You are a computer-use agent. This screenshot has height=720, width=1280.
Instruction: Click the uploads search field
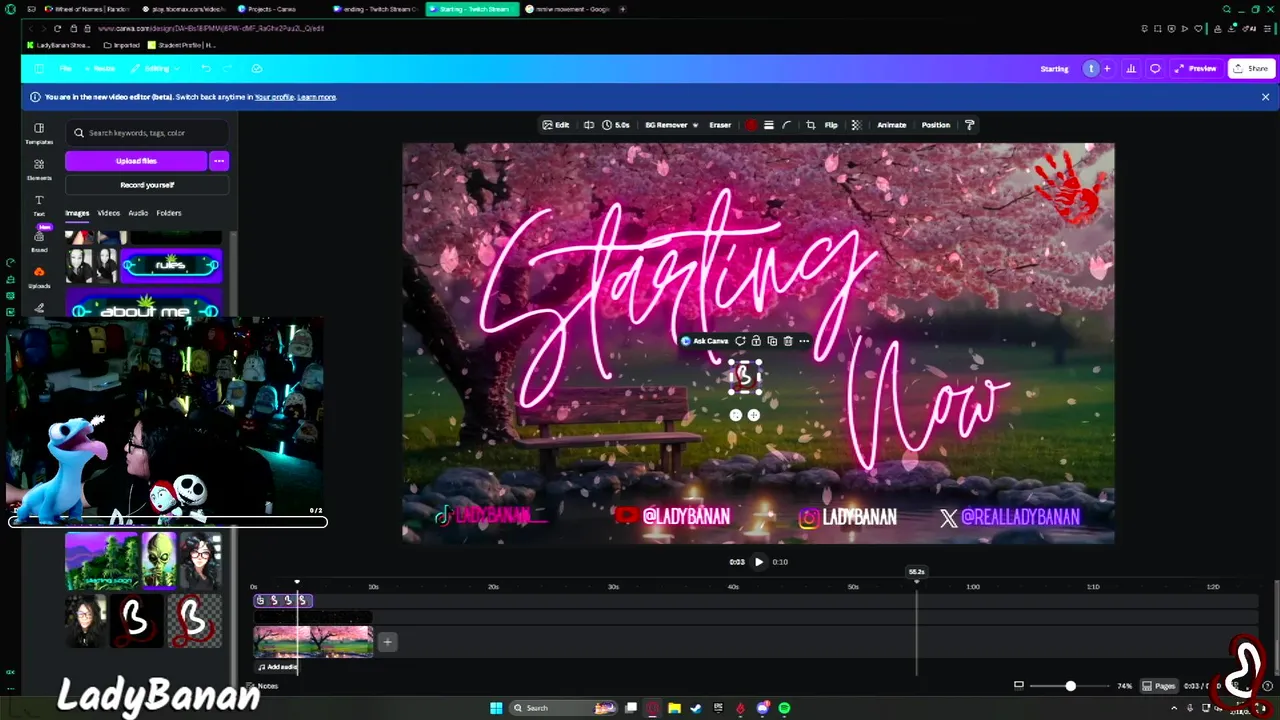[147, 133]
